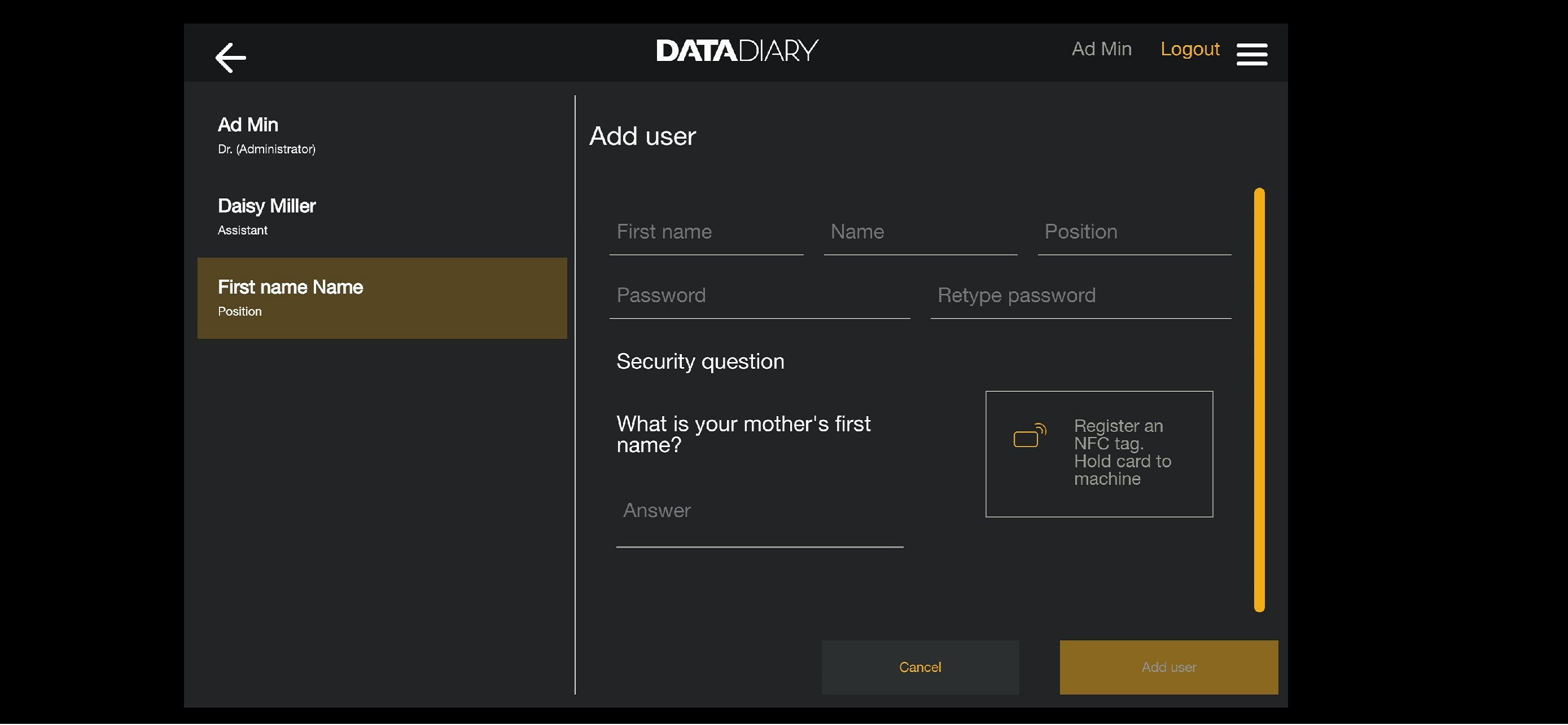The width and height of the screenshot is (1568, 725).
Task: Click the Cancel button
Action: (919, 668)
